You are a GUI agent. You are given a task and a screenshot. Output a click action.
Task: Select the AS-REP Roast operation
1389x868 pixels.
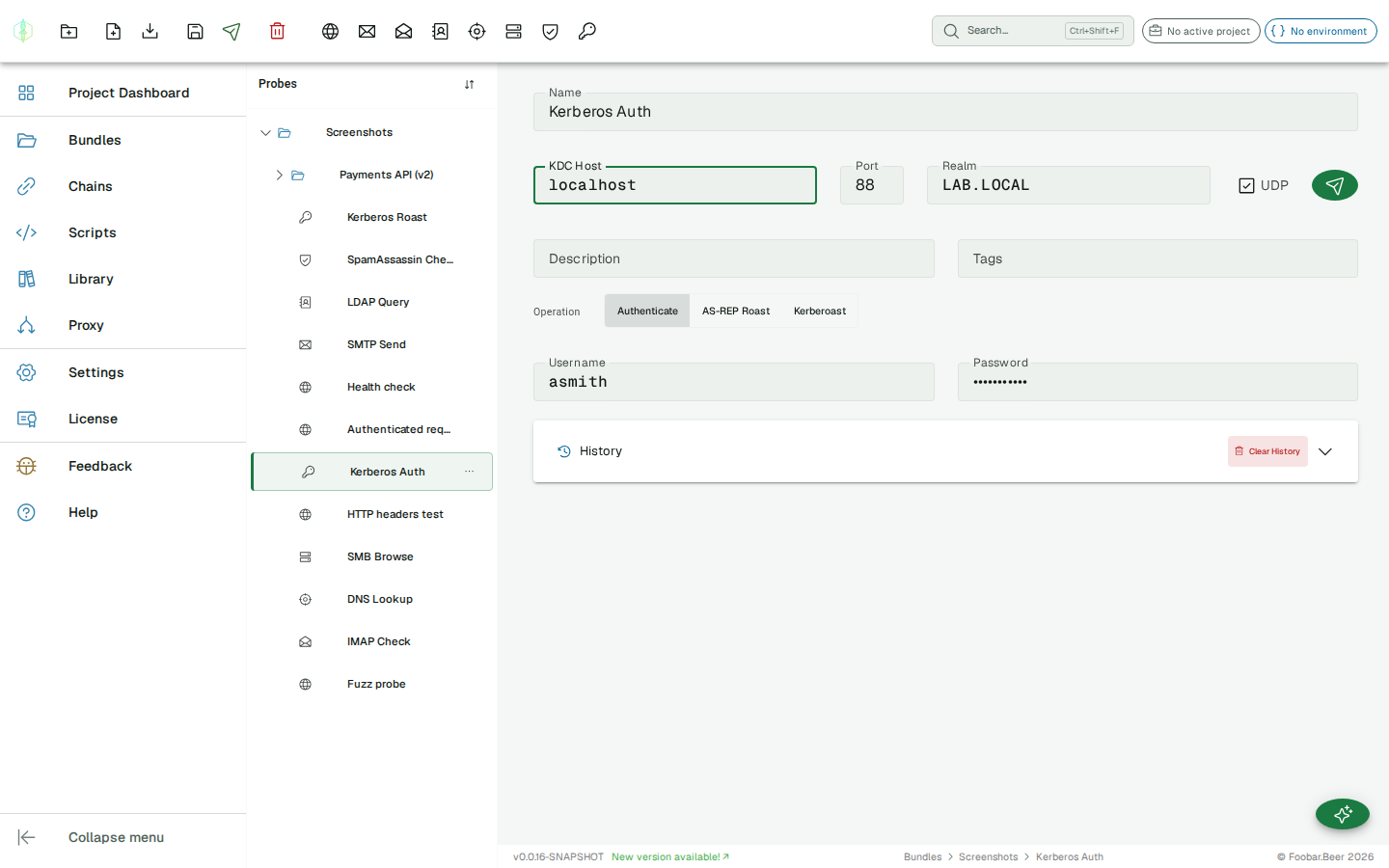[736, 311]
